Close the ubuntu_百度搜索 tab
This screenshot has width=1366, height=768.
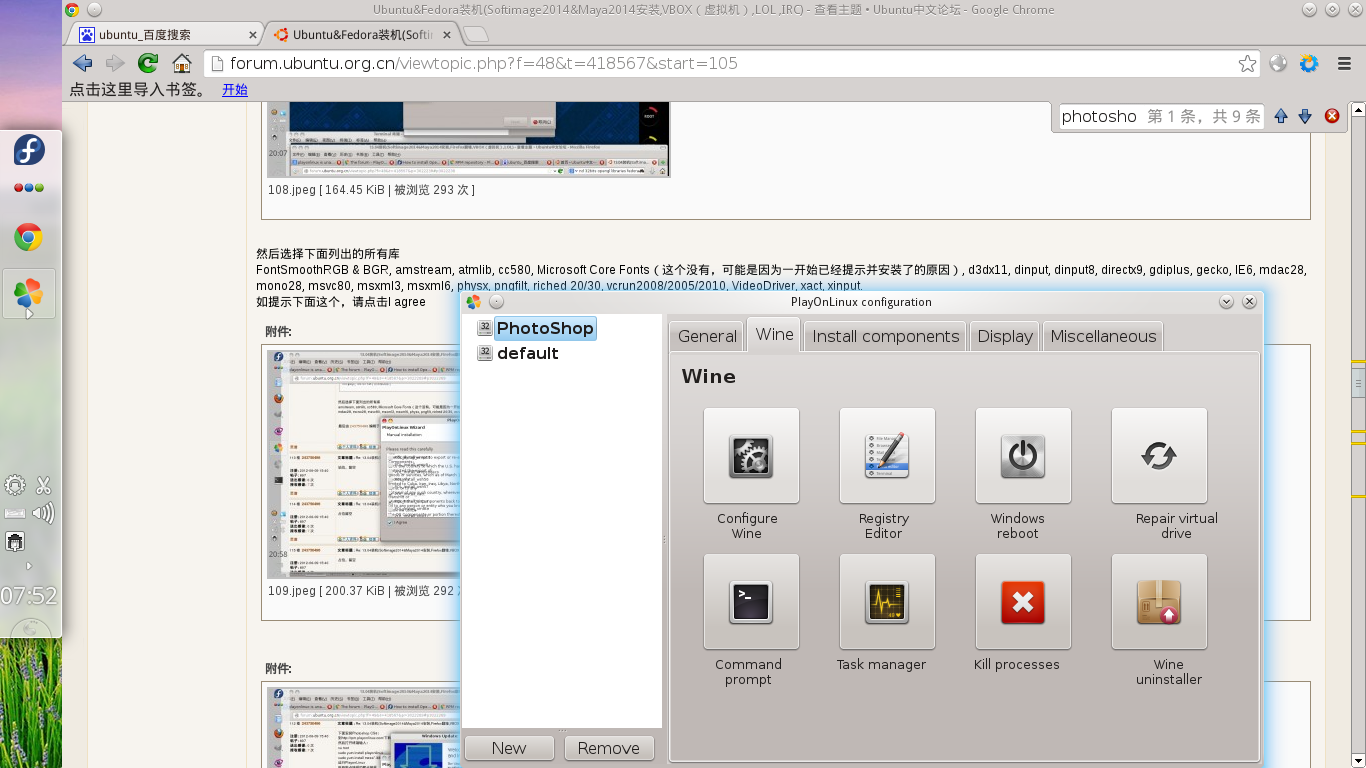pyautogui.click(x=252, y=34)
